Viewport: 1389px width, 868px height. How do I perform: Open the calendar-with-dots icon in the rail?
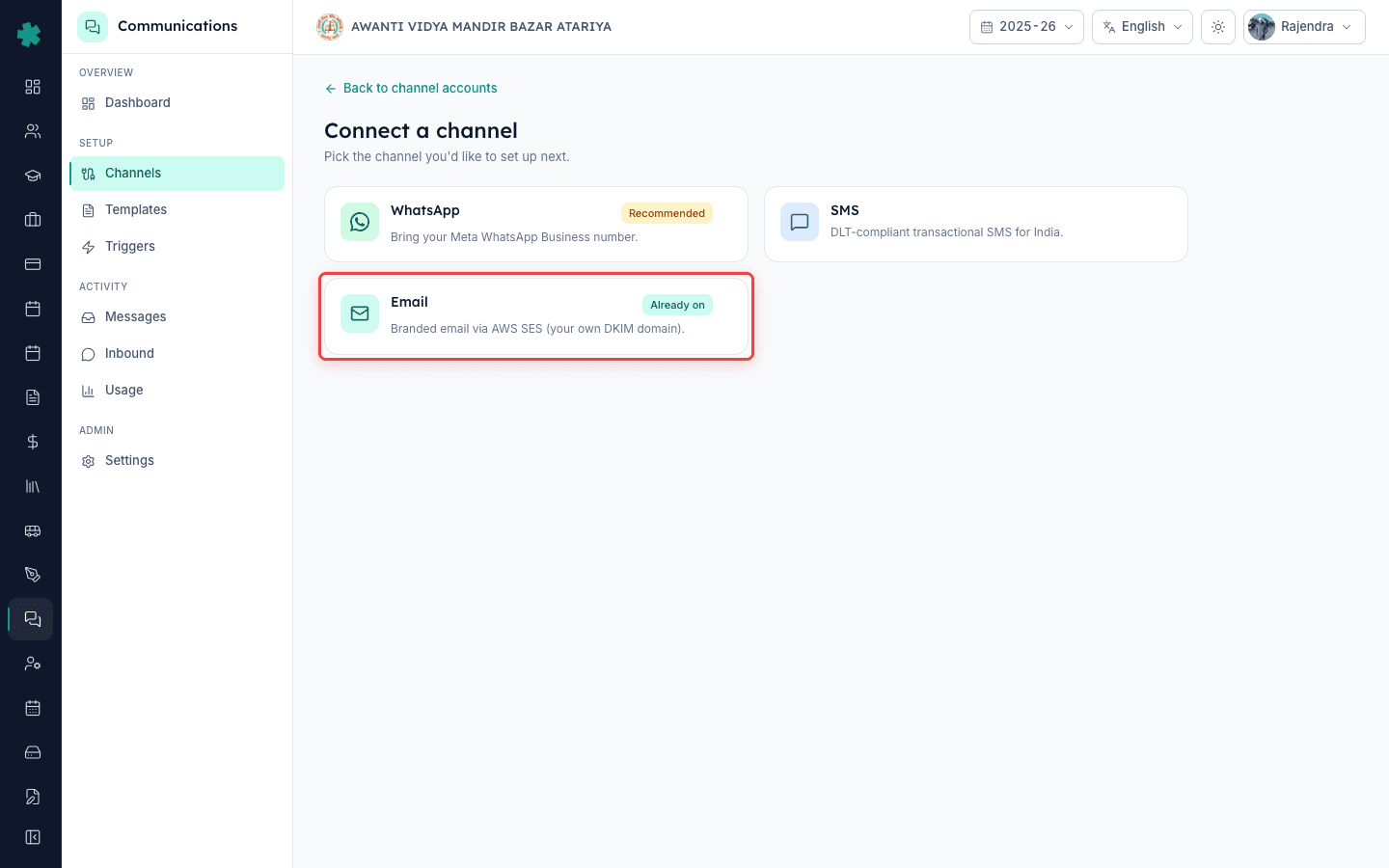(x=33, y=708)
